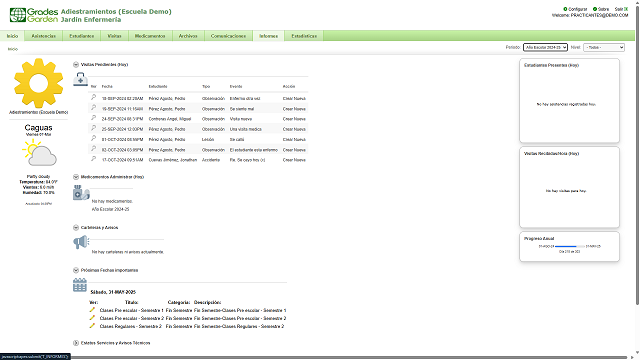View visit 'Se cayó' magnifier icon
The image size is (640, 360).
pos(93,138)
